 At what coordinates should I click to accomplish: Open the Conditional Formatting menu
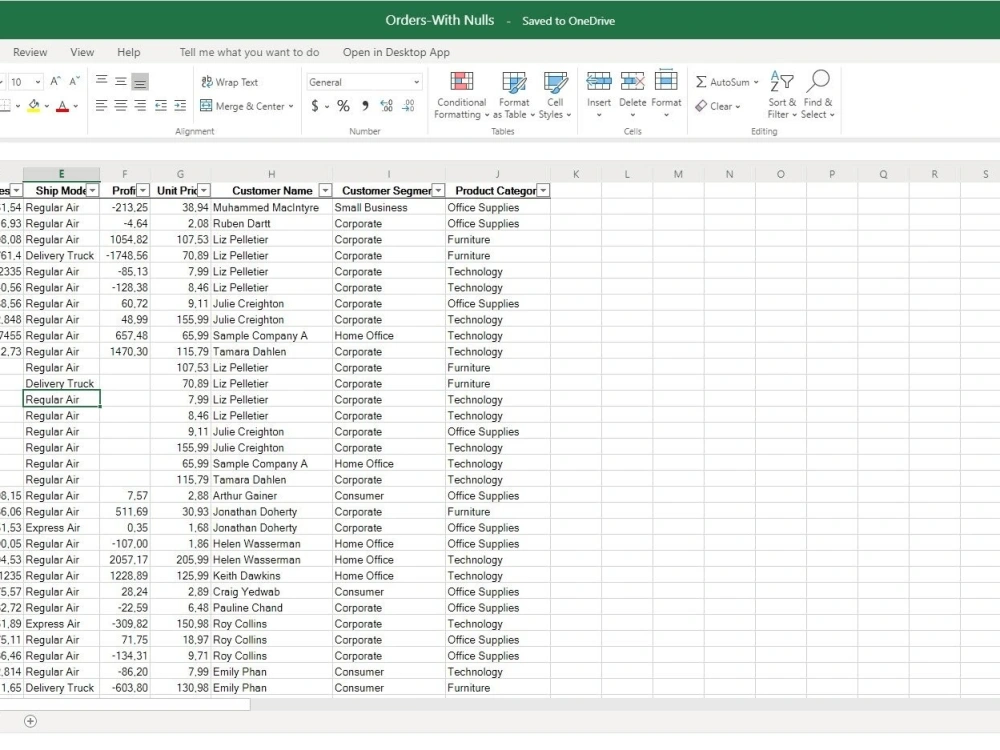(x=460, y=95)
